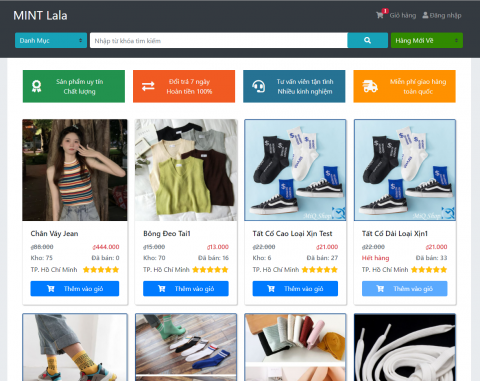Open the yellow socks product image
The image size is (480, 381).
point(75,347)
